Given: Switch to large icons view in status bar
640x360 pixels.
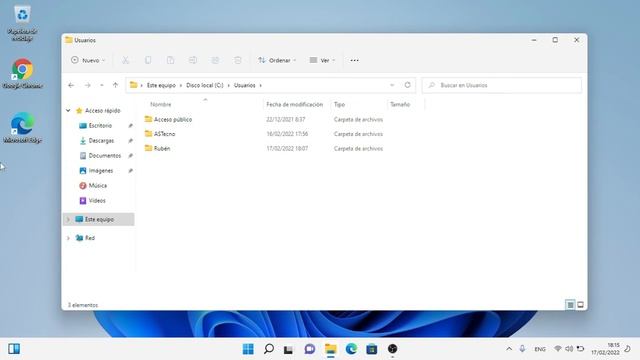Looking at the screenshot, I should coord(580,305).
